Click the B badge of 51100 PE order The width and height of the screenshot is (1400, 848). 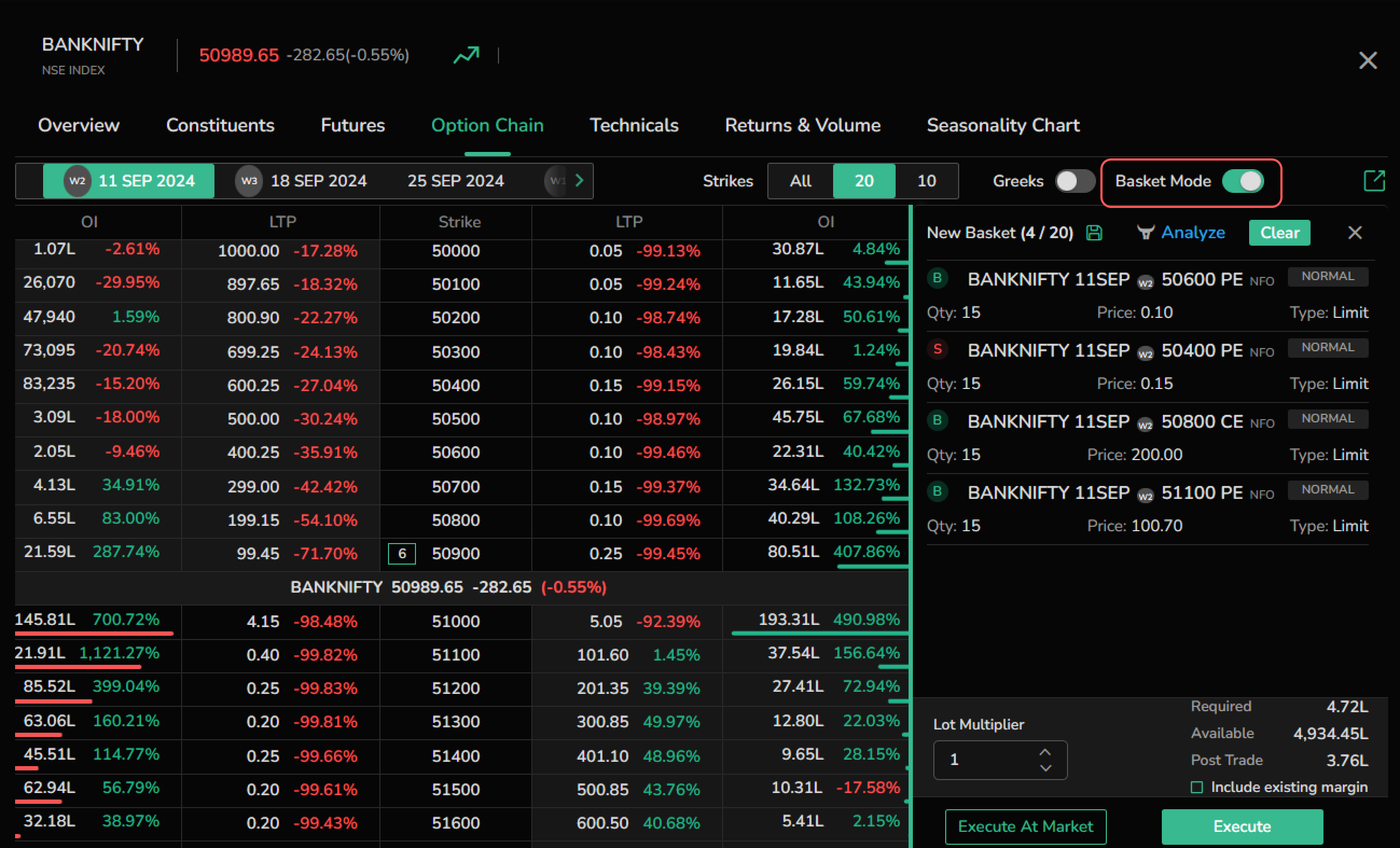coord(938,491)
